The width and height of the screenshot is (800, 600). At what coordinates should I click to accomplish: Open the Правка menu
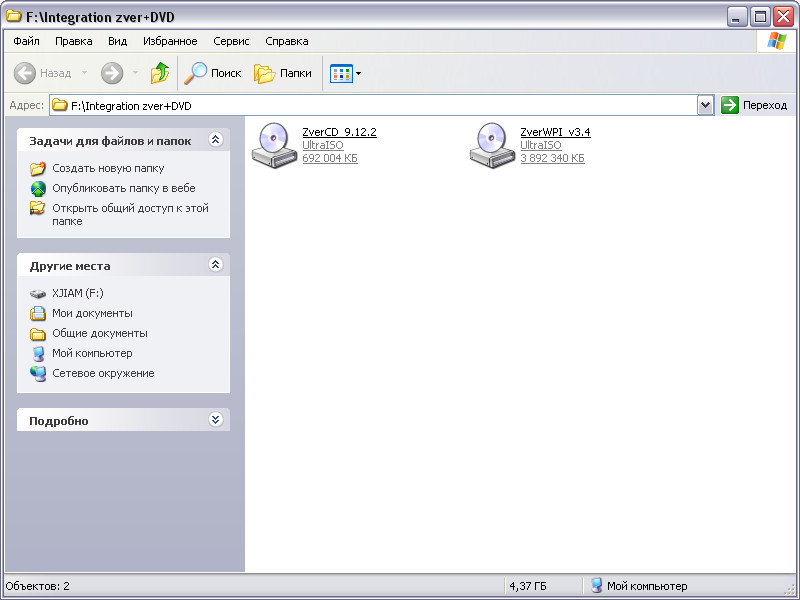(73, 41)
